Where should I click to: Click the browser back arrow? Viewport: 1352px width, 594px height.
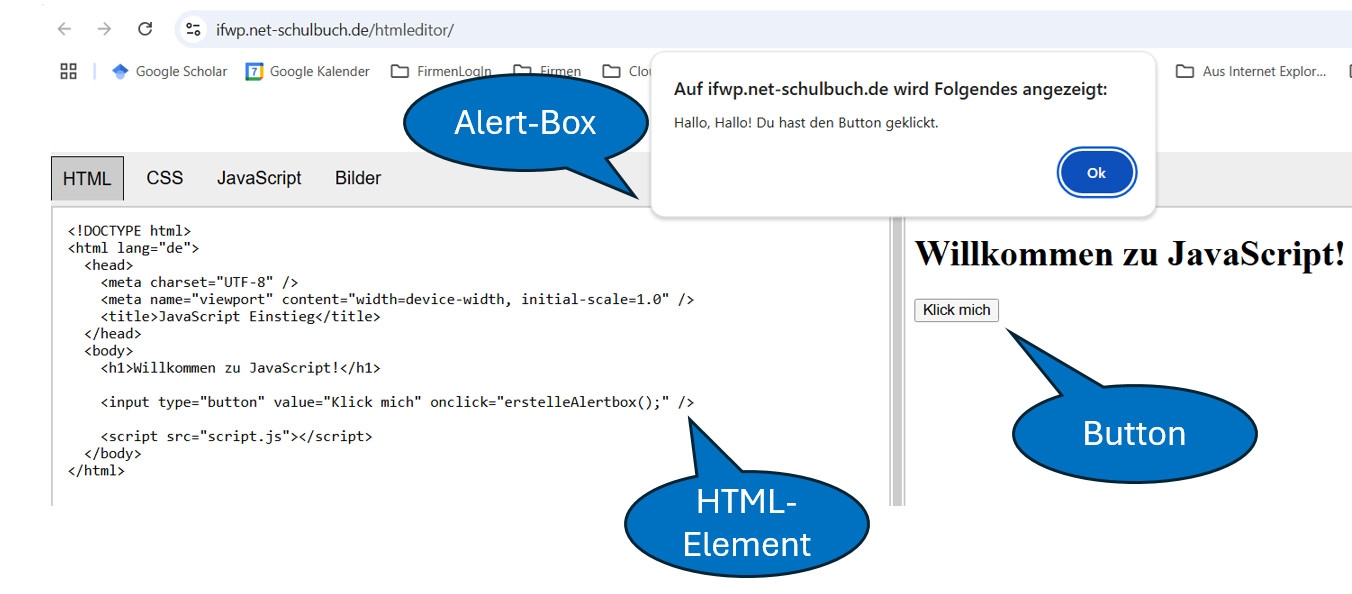pos(65,29)
